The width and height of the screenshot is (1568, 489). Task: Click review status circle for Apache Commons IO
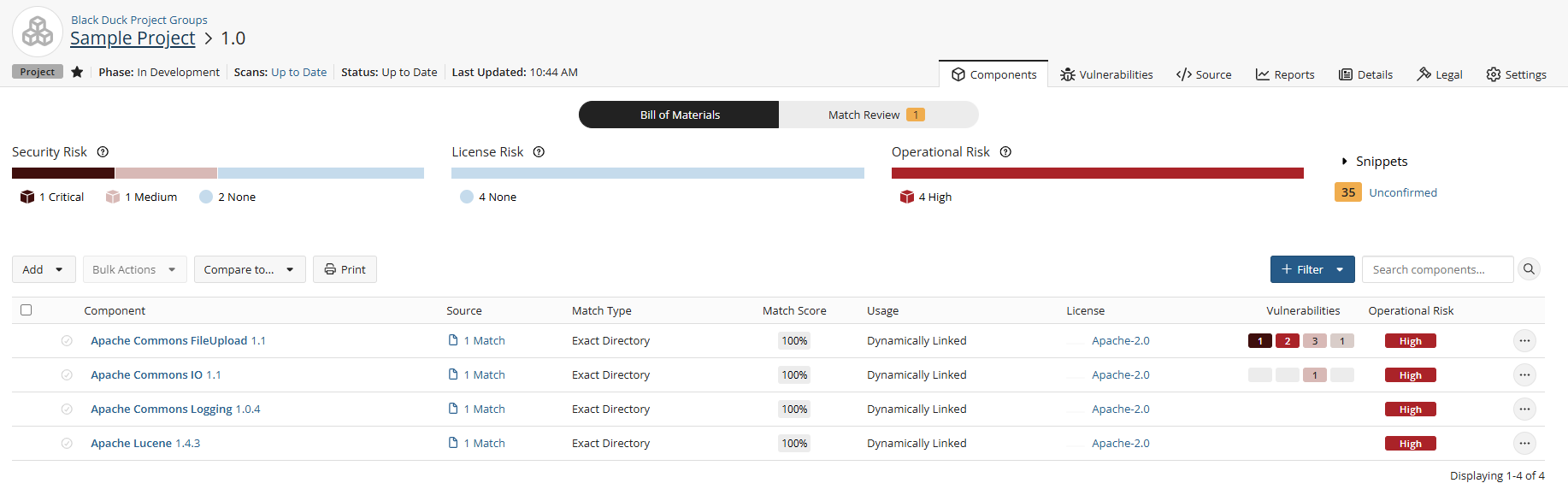67,374
